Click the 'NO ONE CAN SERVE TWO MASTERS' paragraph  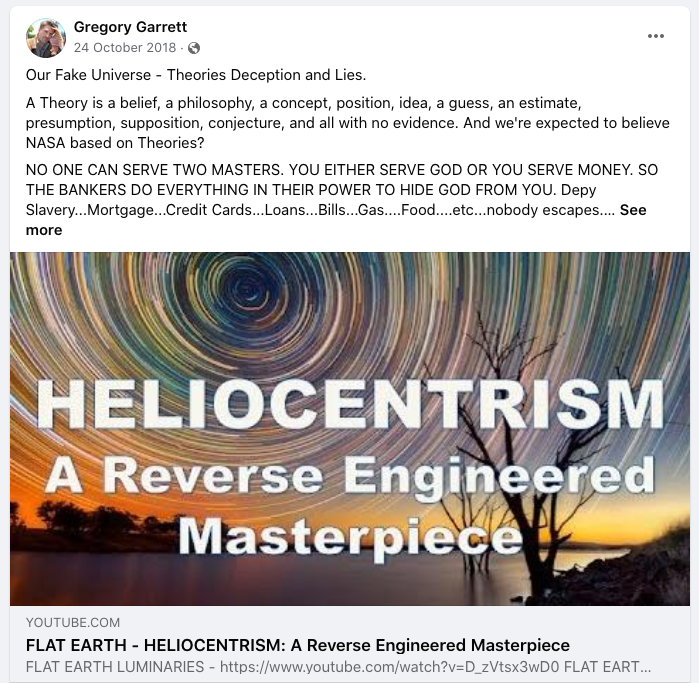(342, 200)
